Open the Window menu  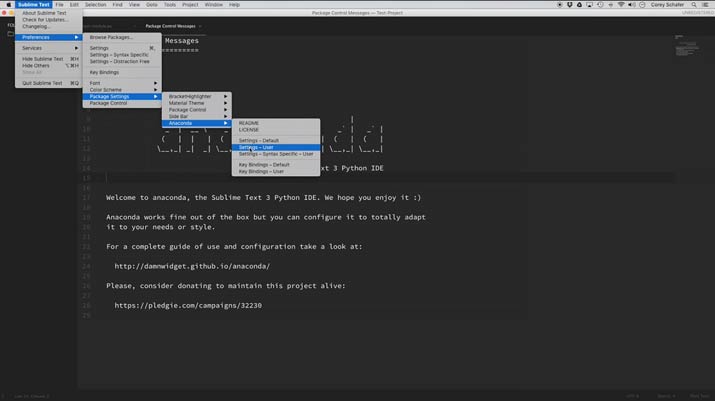tap(213, 5)
